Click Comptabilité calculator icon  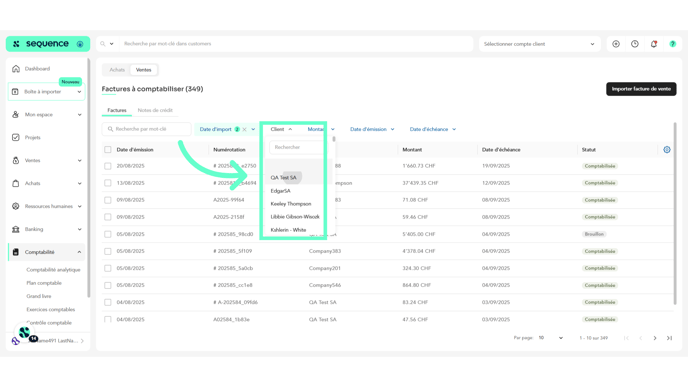pyautogui.click(x=16, y=252)
